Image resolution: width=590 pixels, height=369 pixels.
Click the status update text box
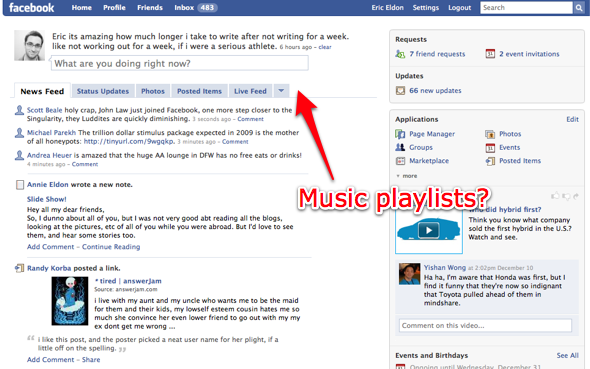tap(180, 63)
